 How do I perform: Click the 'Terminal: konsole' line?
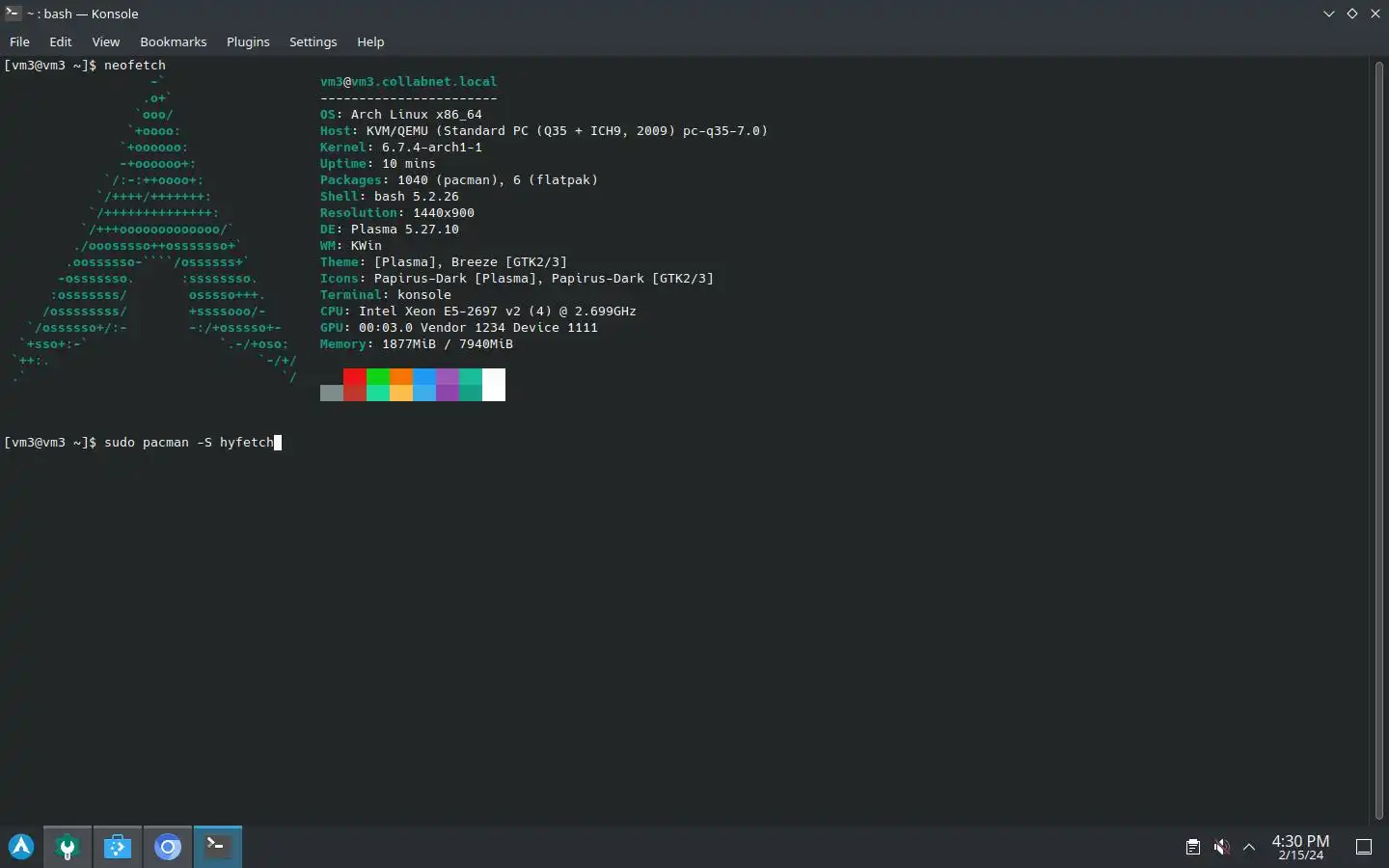386,294
